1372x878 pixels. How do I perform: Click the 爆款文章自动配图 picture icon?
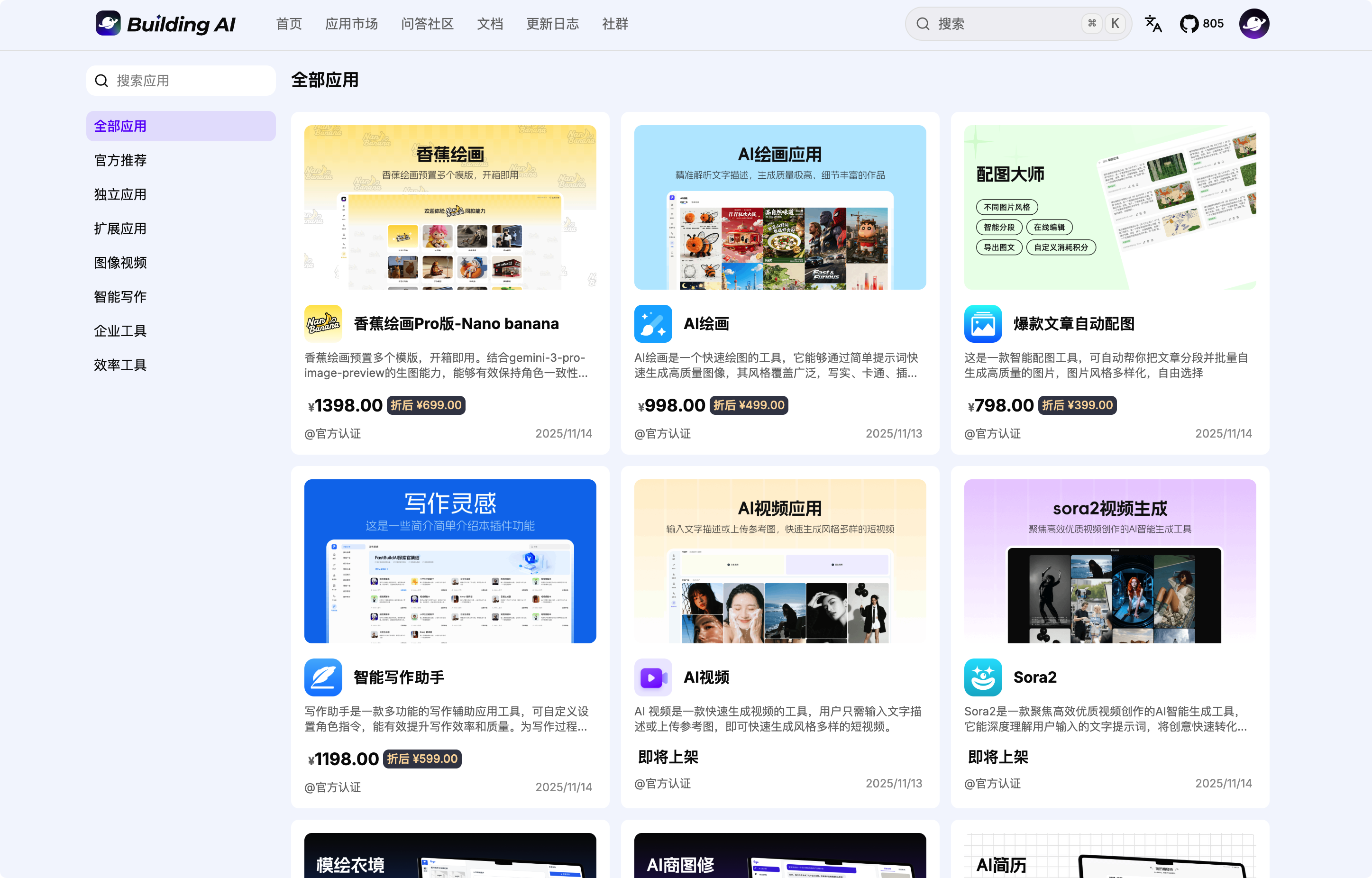click(x=983, y=324)
